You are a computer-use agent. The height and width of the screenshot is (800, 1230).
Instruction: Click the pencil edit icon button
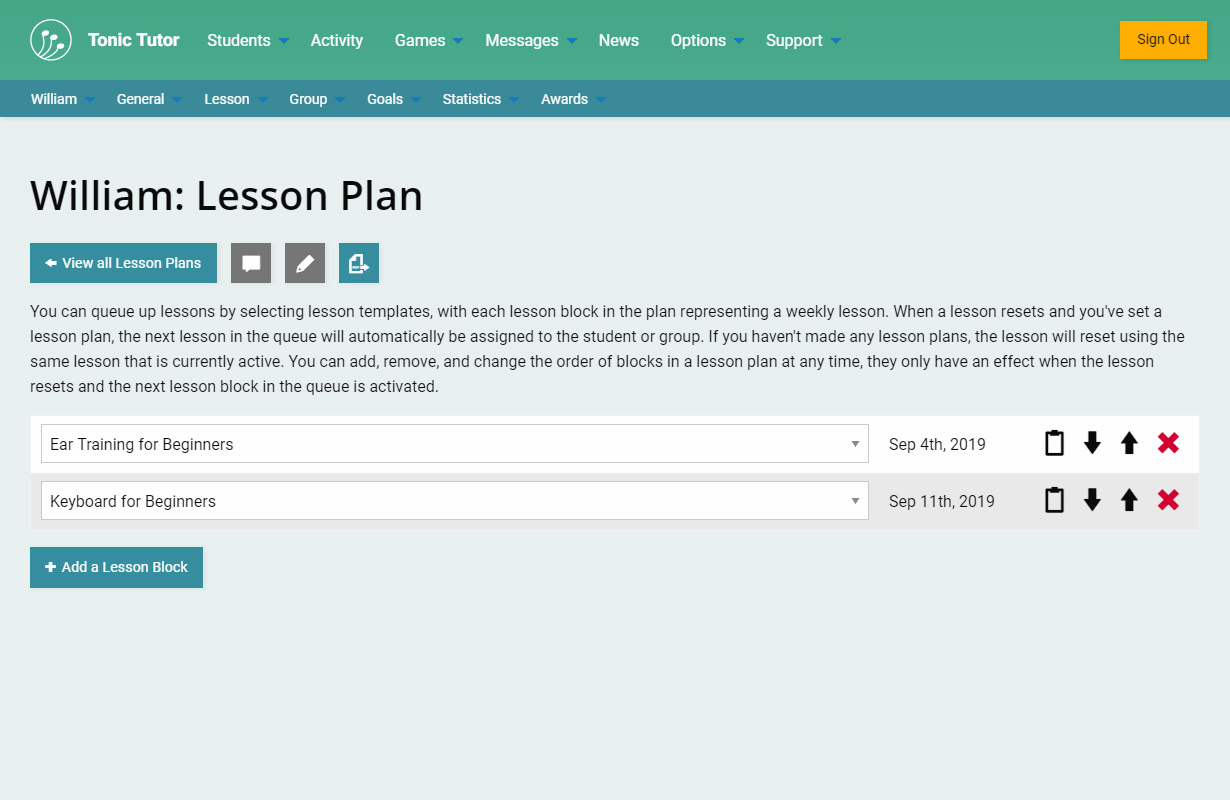click(x=305, y=263)
